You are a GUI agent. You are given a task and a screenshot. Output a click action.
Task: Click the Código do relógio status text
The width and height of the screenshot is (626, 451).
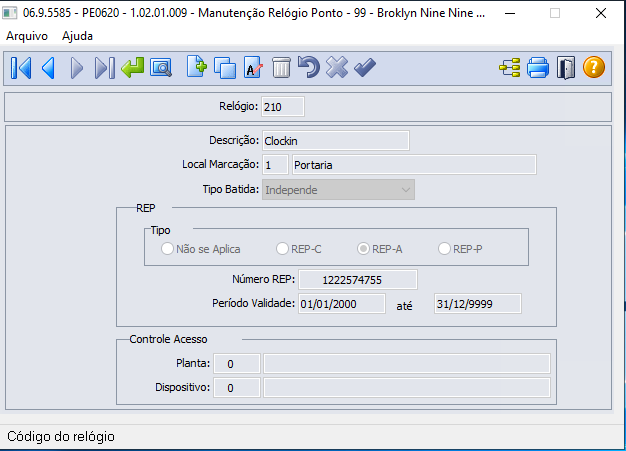(x=61, y=436)
